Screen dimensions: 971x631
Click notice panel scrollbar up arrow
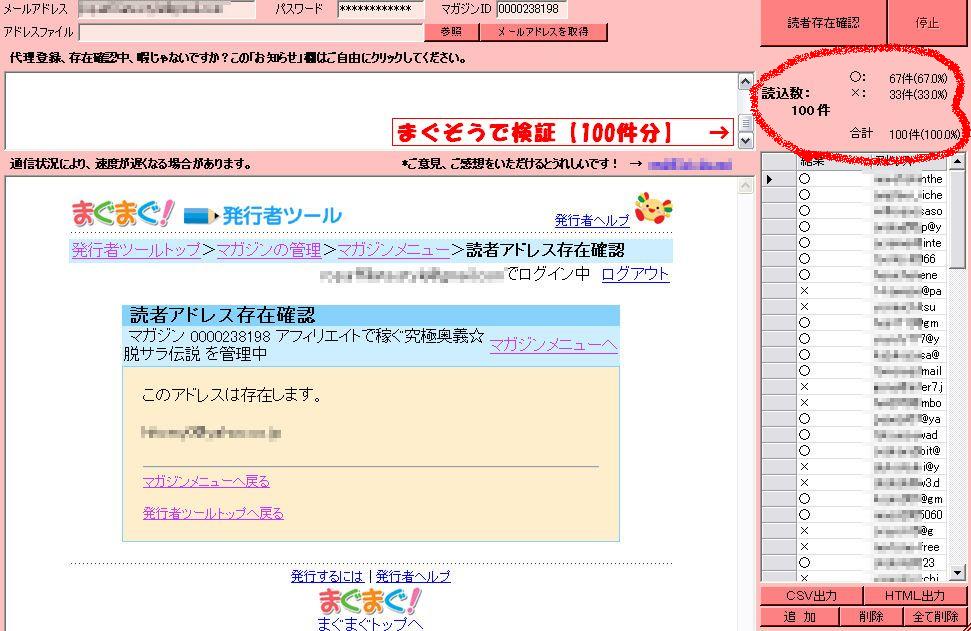click(746, 81)
